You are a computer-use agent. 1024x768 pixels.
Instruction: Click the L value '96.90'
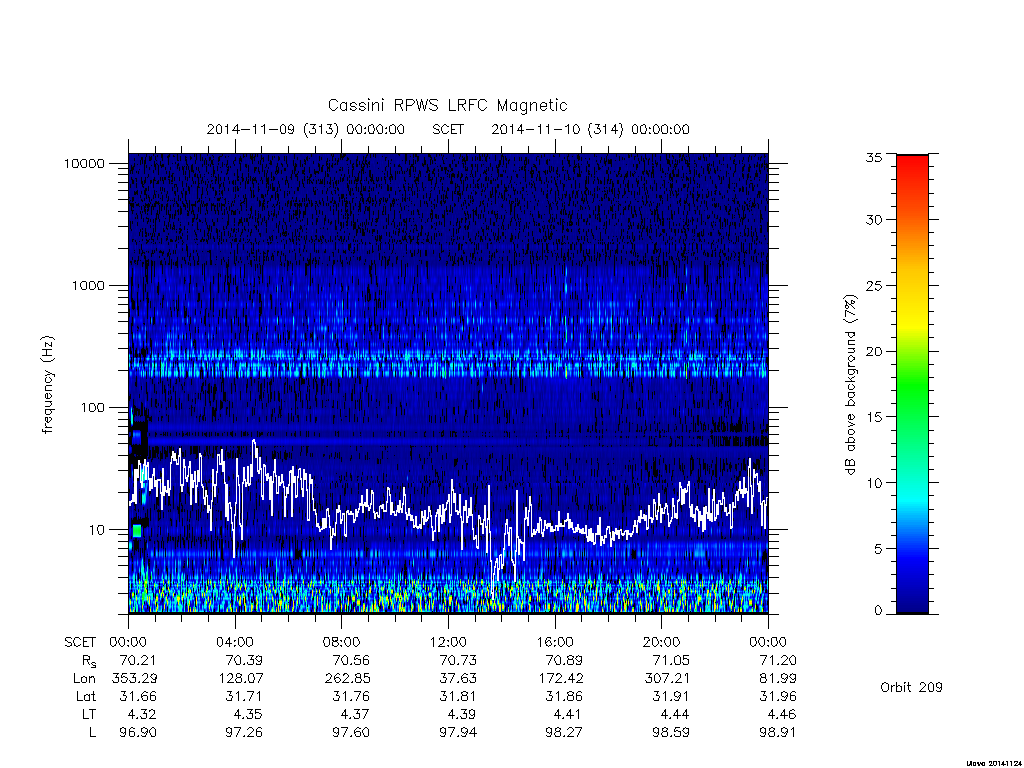click(138, 733)
